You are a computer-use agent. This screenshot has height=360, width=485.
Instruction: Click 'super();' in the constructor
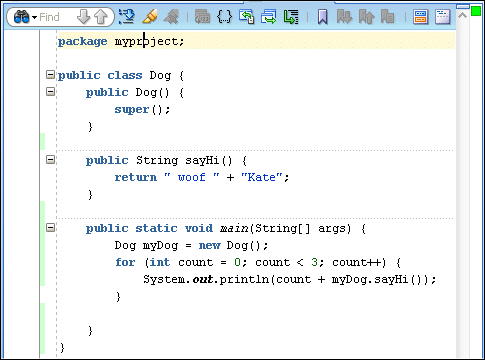pos(142,109)
